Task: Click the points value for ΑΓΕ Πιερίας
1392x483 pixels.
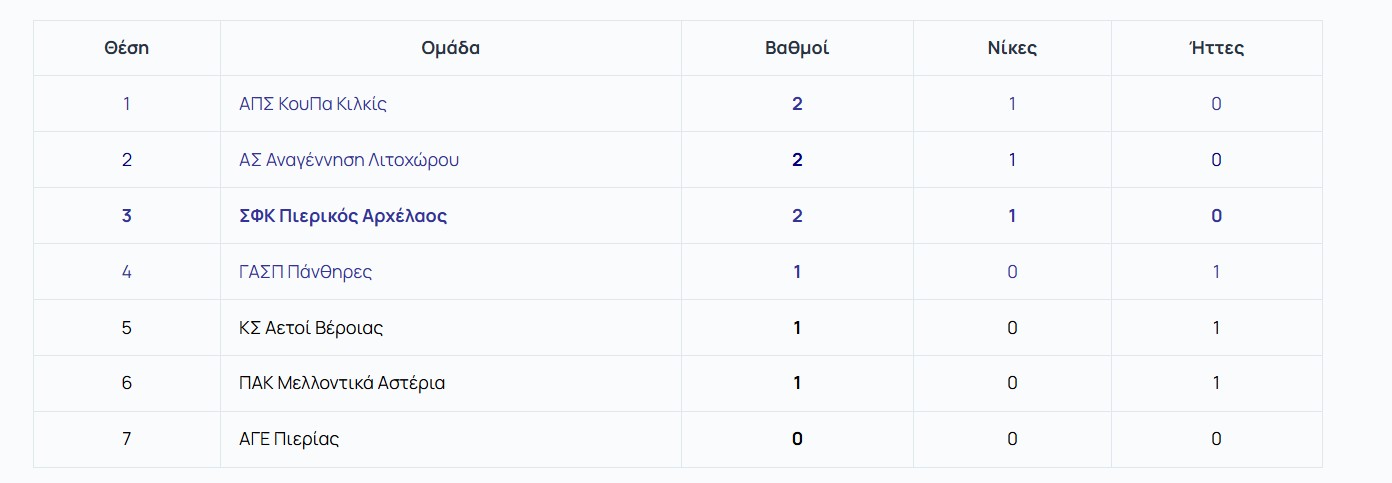Action: pyautogui.click(x=797, y=439)
